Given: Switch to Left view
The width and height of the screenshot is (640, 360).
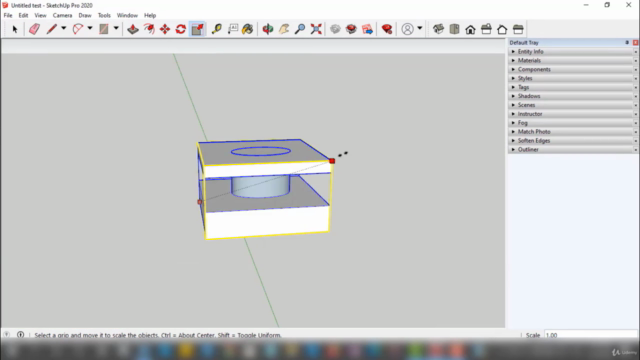Looking at the screenshot, I should (518, 29).
